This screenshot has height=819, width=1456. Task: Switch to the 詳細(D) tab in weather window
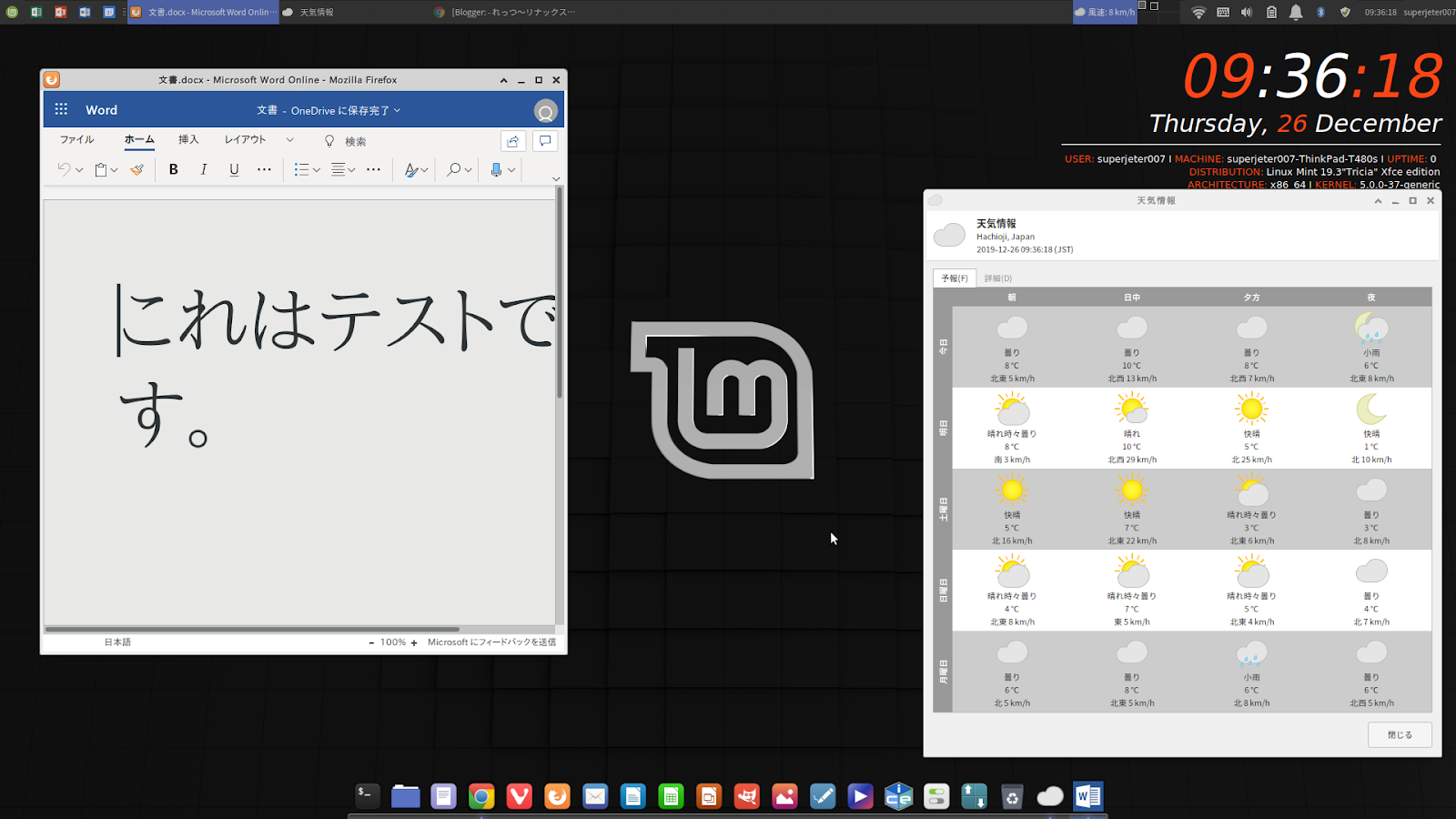click(x=997, y=278)
